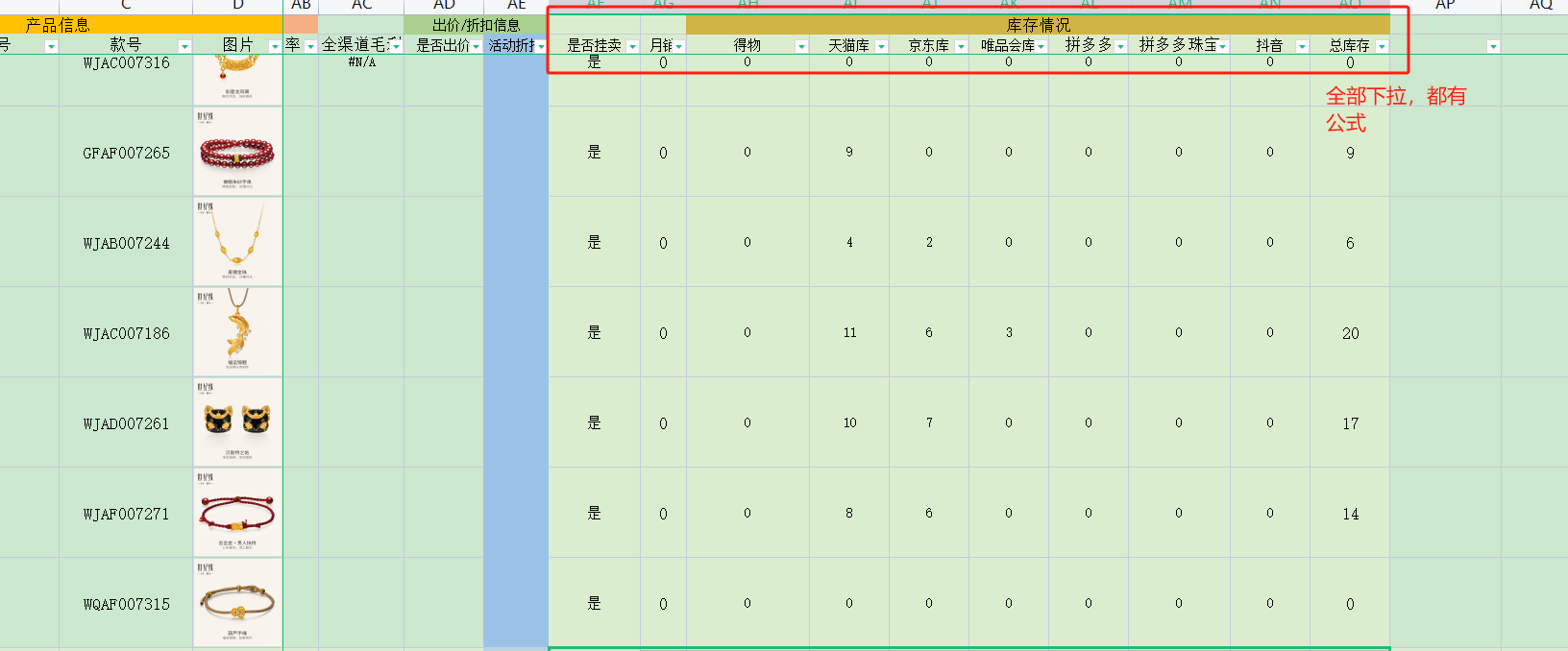Select the red bead bracelet image for GFAF007265

tap(237, 151)
